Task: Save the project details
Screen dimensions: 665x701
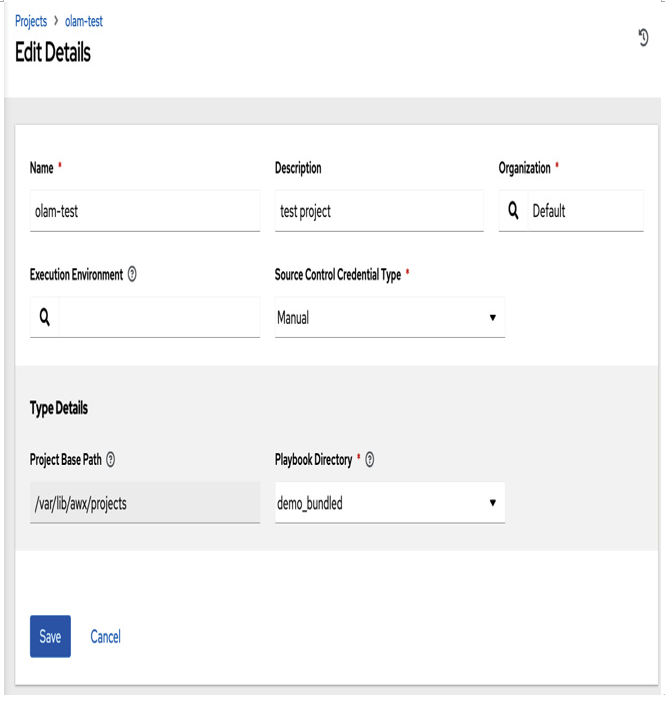Action: click(50, 636)
